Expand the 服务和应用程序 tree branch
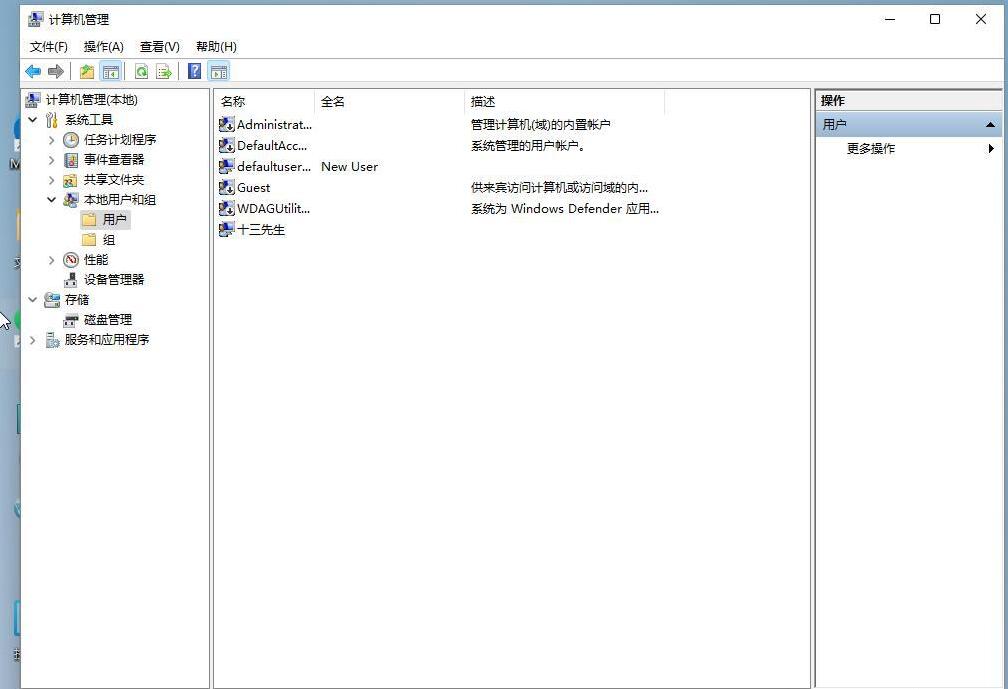This screenshot has height=689, width=1008. [33, 339]
